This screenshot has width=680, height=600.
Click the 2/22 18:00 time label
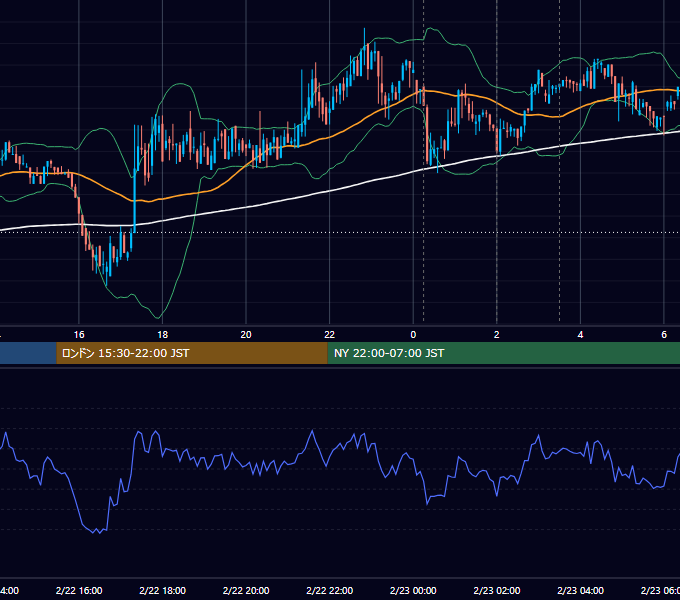(x=163, y=590)
